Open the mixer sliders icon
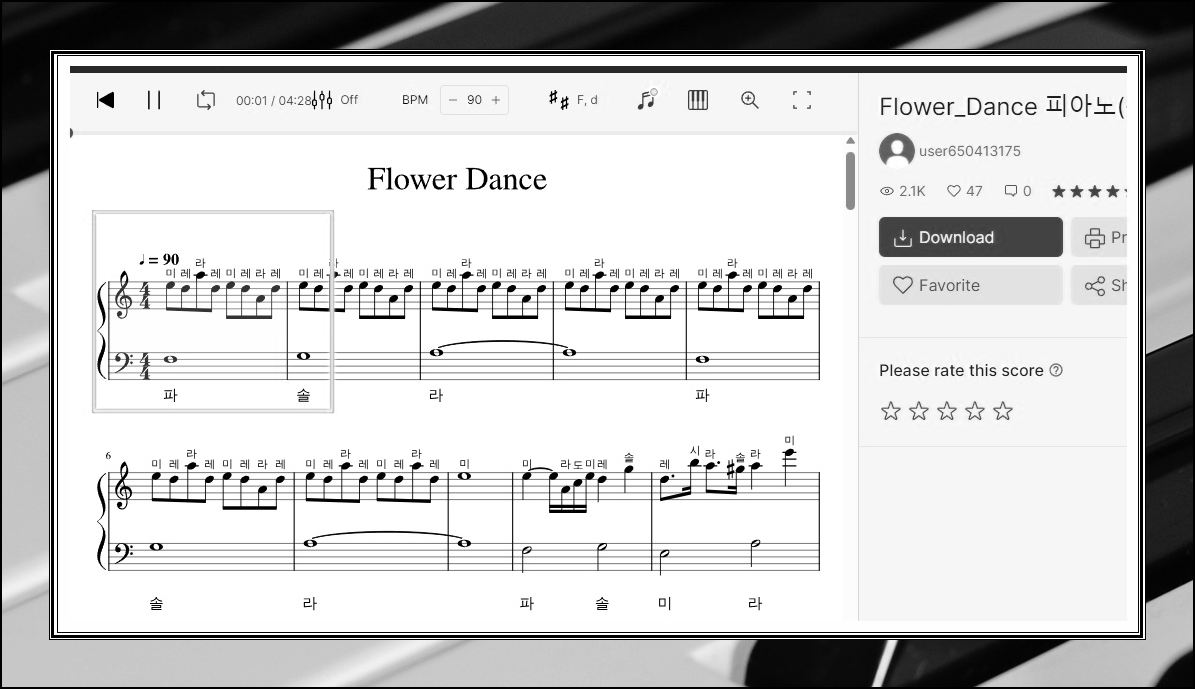 pyautogui.click(x=322, y=100)
